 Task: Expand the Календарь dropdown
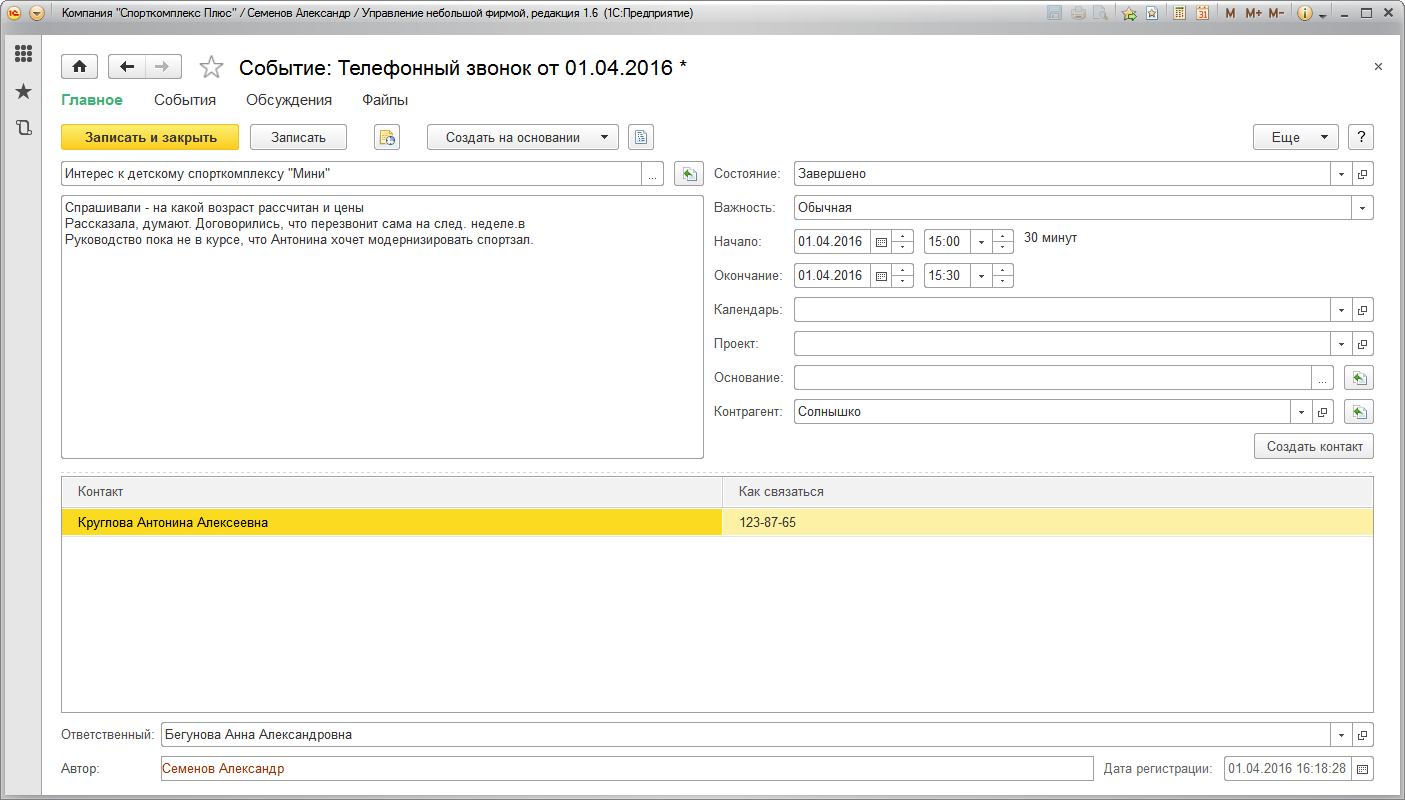point(1341,310)
